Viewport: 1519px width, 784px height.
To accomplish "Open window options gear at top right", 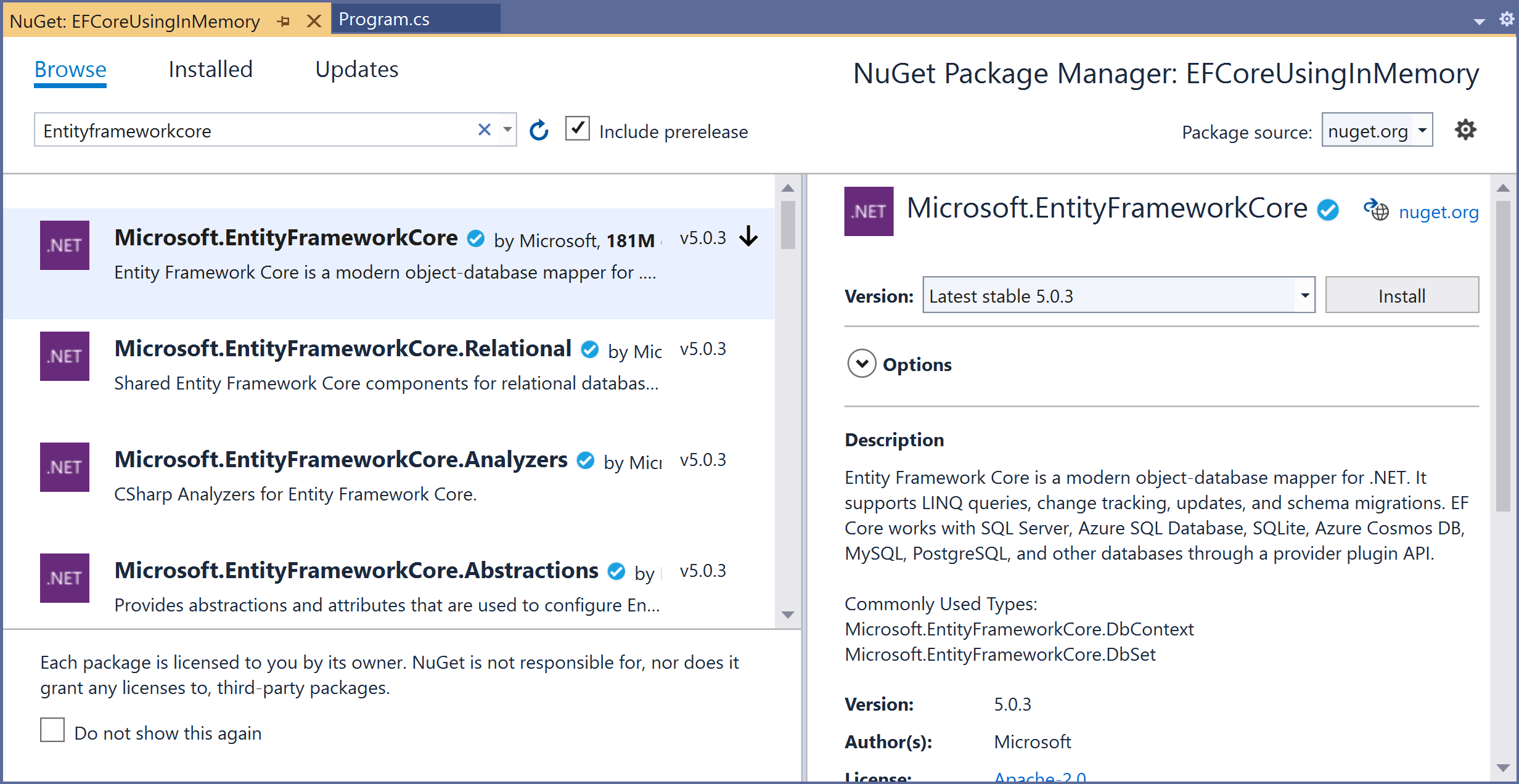I will 1507,19.
